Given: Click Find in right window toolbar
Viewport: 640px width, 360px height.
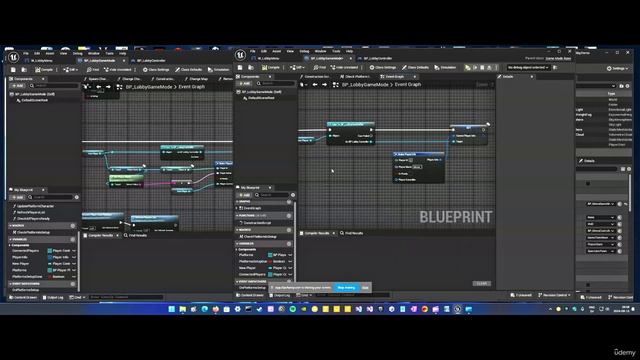Looking at the screenshot, I should coord(320,67).
